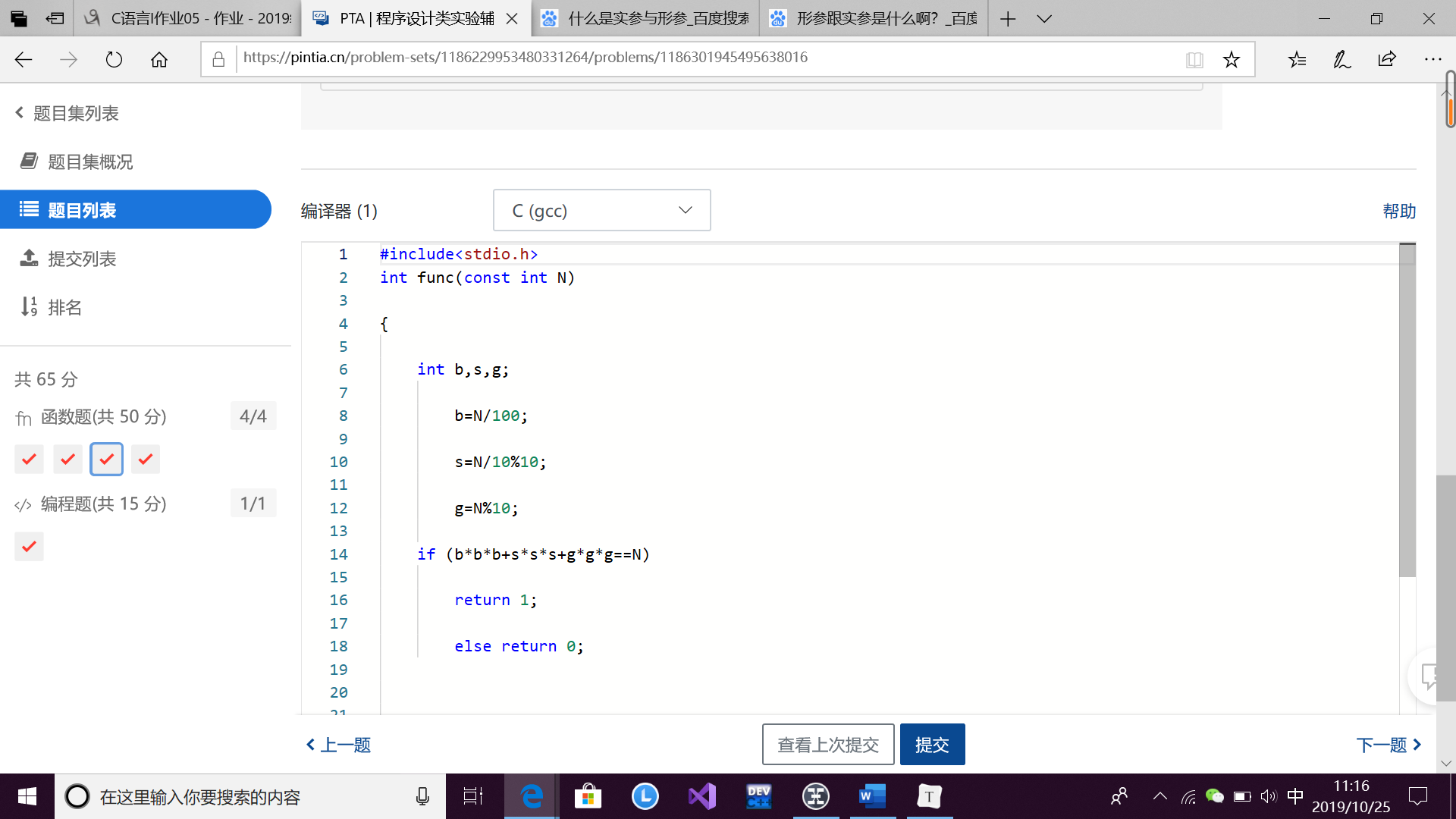Click the browser refresh icon
The image size is (1456, 819).
point(114,59)
